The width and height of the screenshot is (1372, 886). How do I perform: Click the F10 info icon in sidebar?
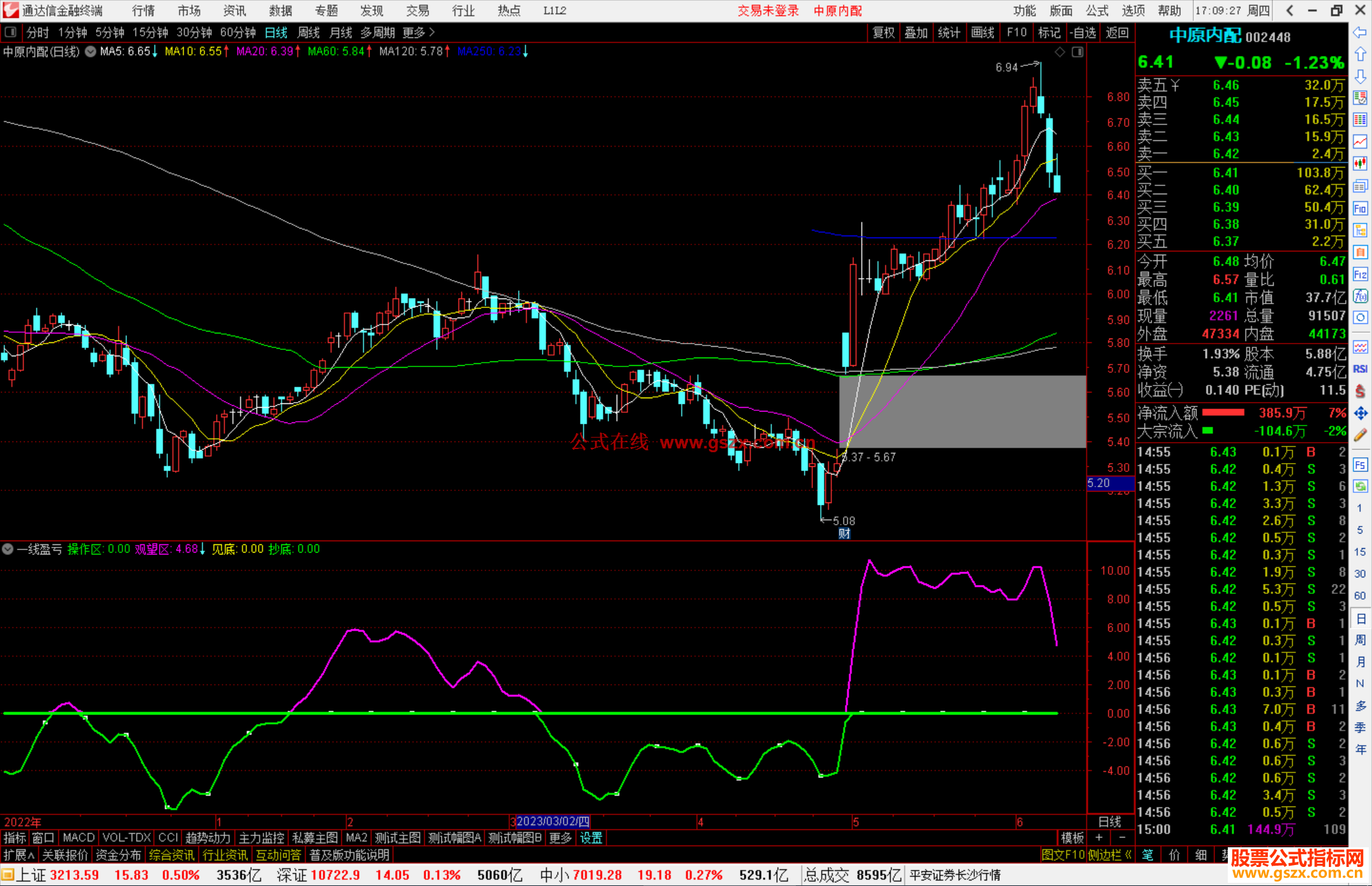point(1360,208)
